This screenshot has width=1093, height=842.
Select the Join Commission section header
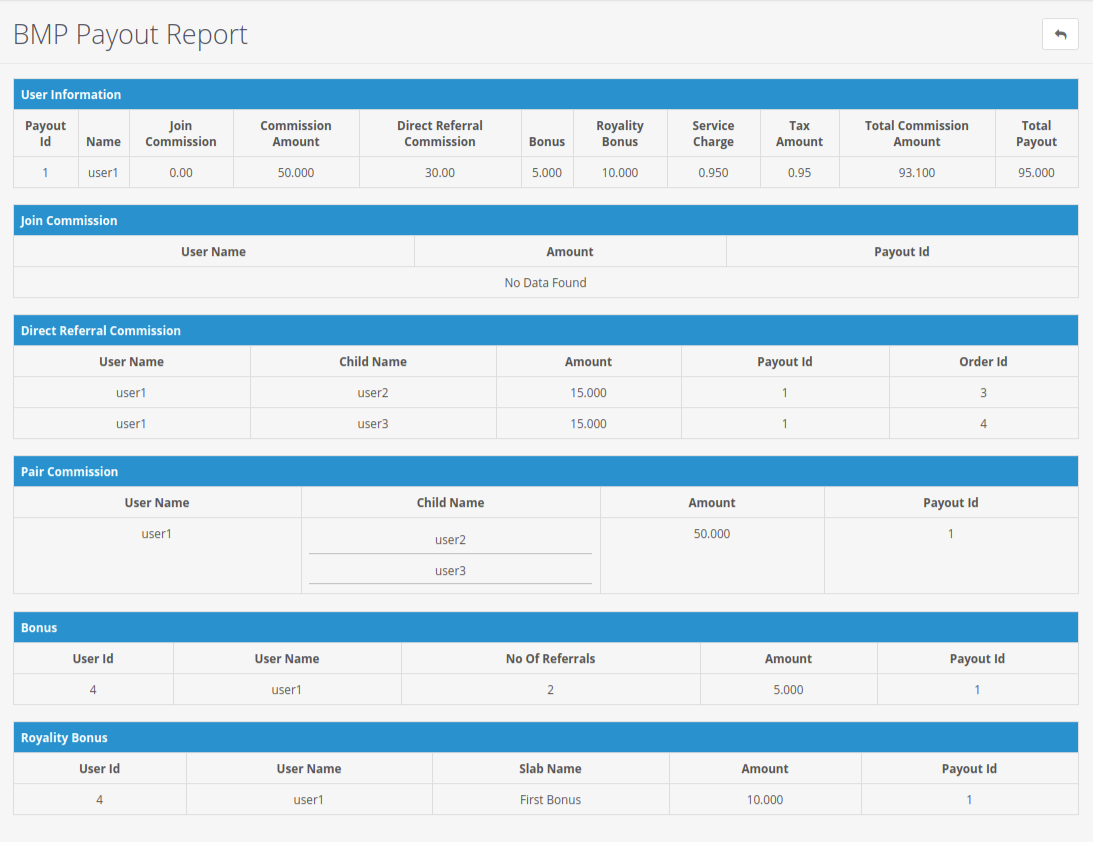coord(69,221)
